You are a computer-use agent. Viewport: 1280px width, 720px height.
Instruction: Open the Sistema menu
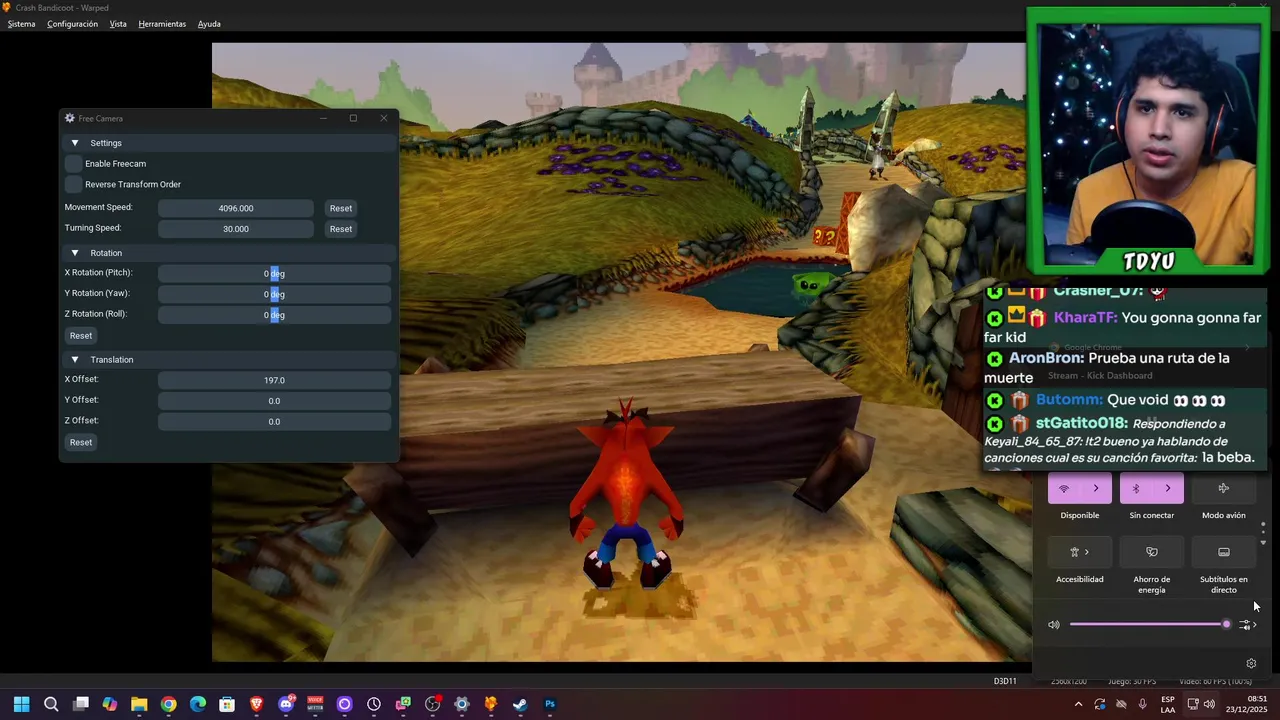(21, 24)
